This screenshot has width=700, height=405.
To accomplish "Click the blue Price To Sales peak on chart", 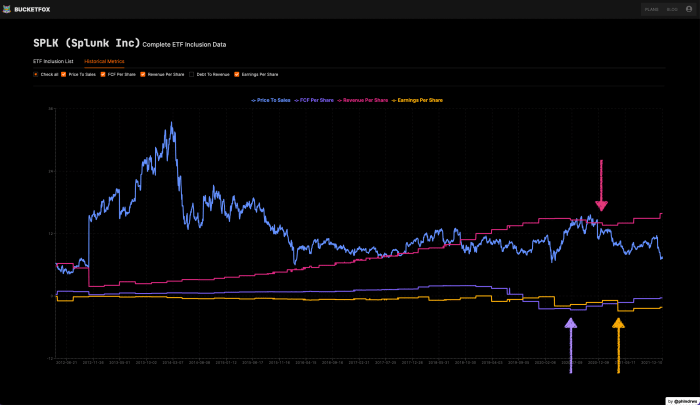I will (171, 123).
